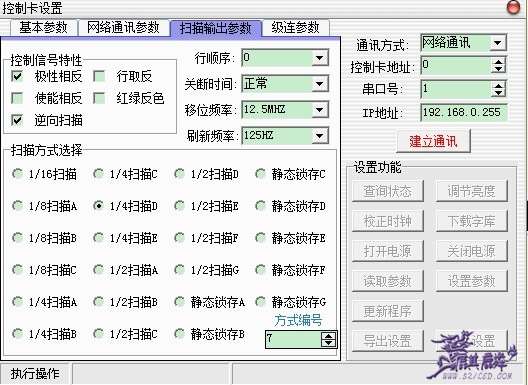The width and height of the screenshot is (528, 385).
Task: Increase the 控制卡地址 value with up arrow
Action: click(498, 62)
